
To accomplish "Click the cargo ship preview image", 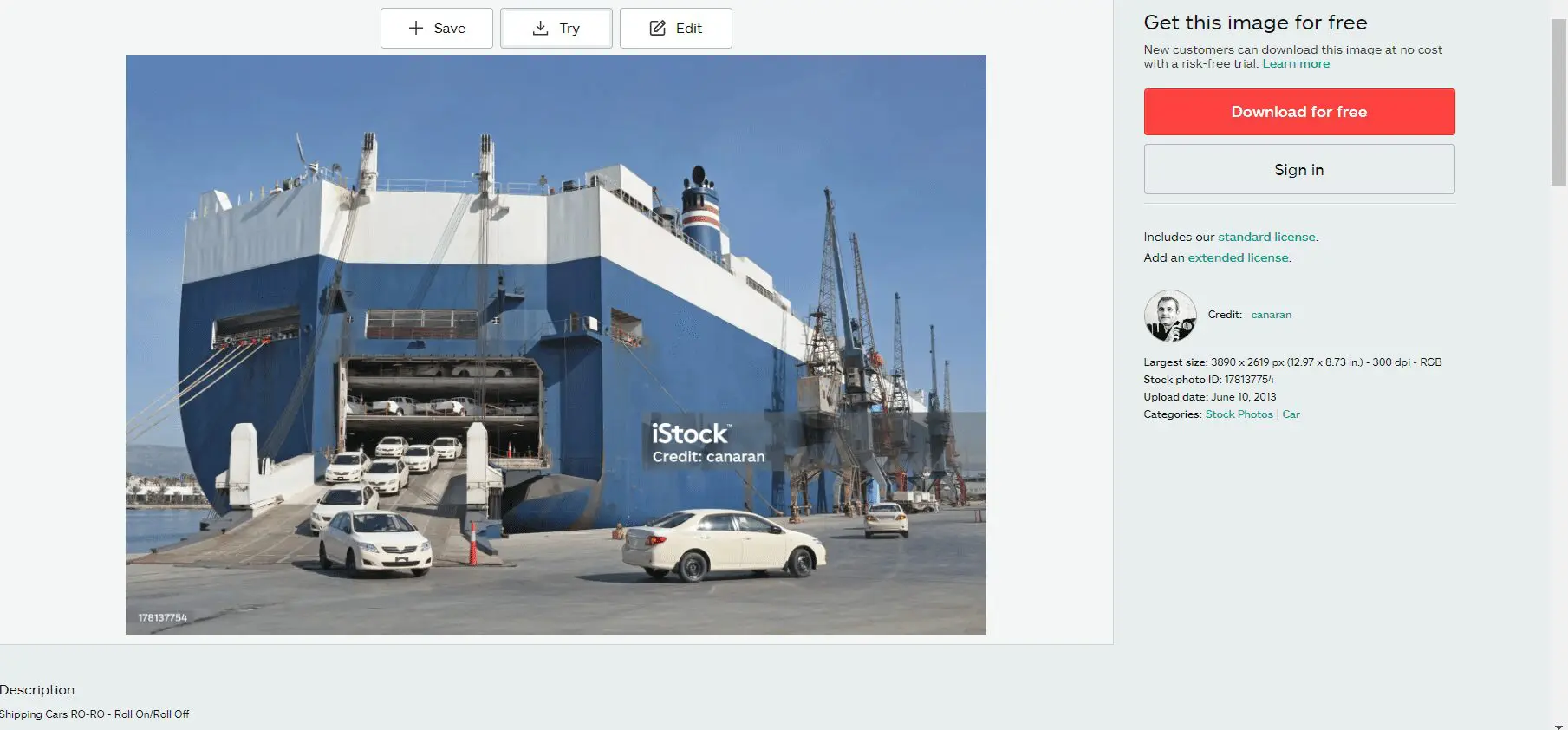I will (x=556, y=345).
